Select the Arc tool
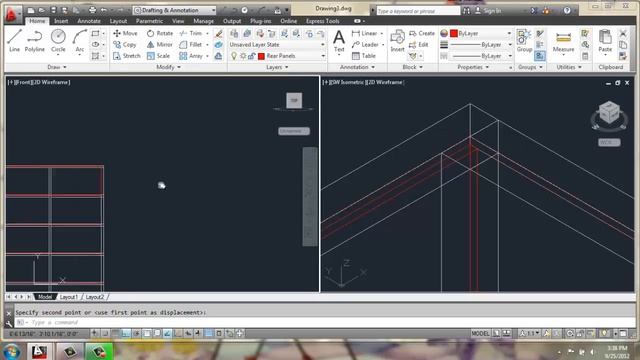The width and height of the screenshot is (640, 360). click(x=80, y=41)
